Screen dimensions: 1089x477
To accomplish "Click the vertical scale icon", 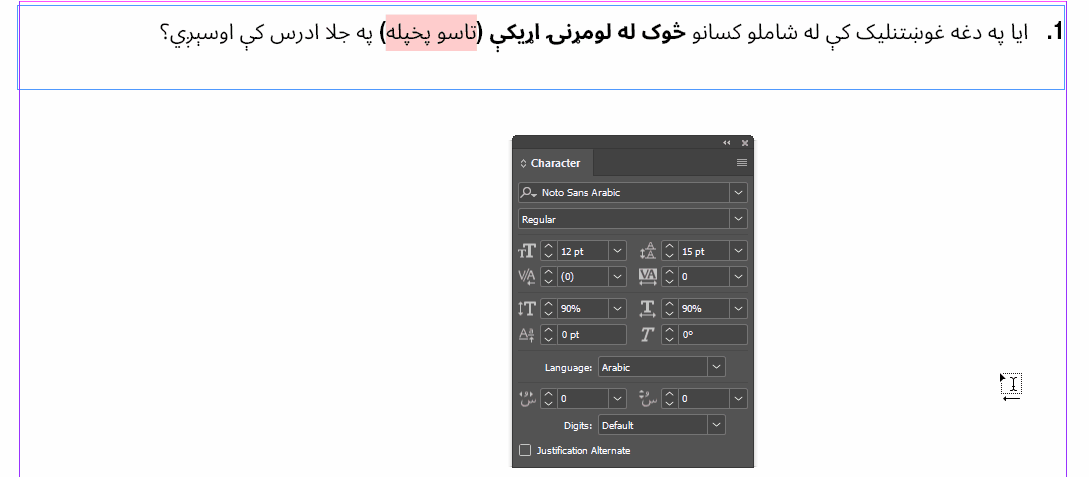I will (x=528, y=308).
